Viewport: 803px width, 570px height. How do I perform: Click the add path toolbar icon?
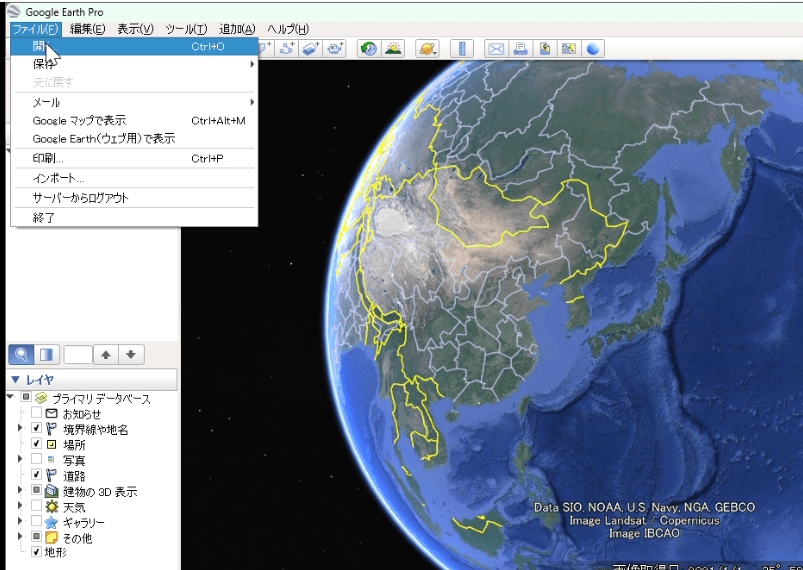(x=289, y=48)
